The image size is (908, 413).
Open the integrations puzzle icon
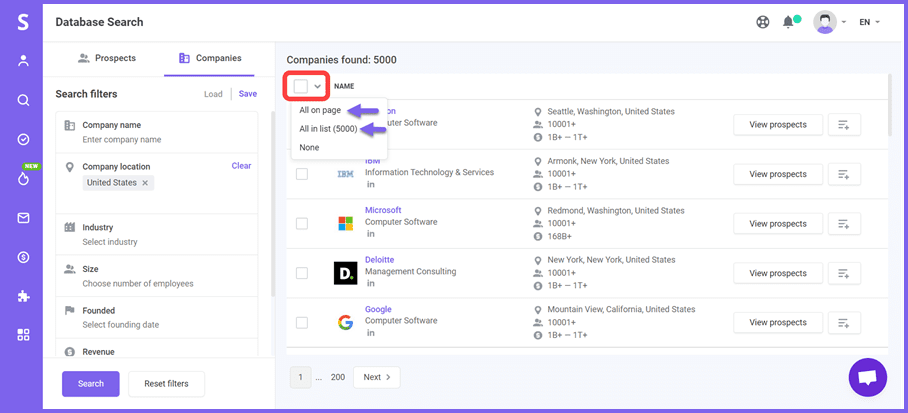point(23,296)
